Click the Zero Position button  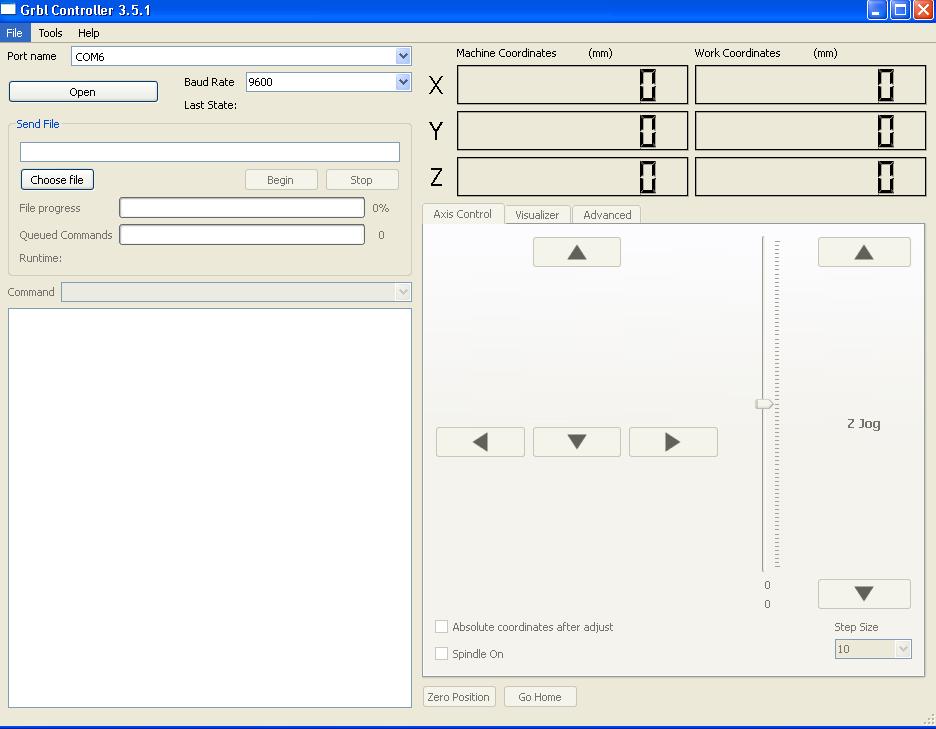(x=458, y=697)
